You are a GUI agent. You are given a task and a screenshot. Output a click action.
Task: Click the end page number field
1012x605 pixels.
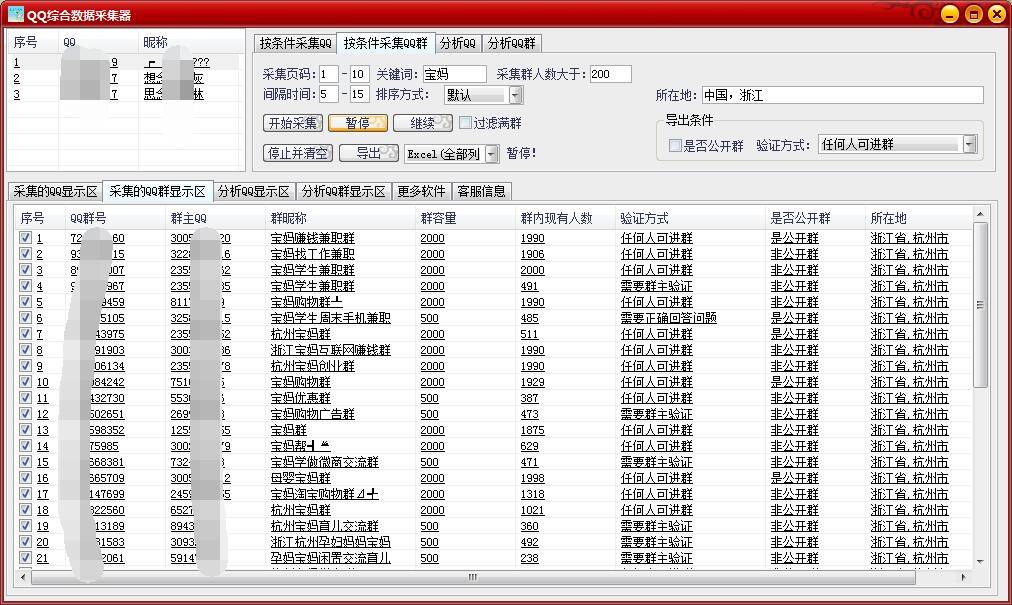click(359, 74)
